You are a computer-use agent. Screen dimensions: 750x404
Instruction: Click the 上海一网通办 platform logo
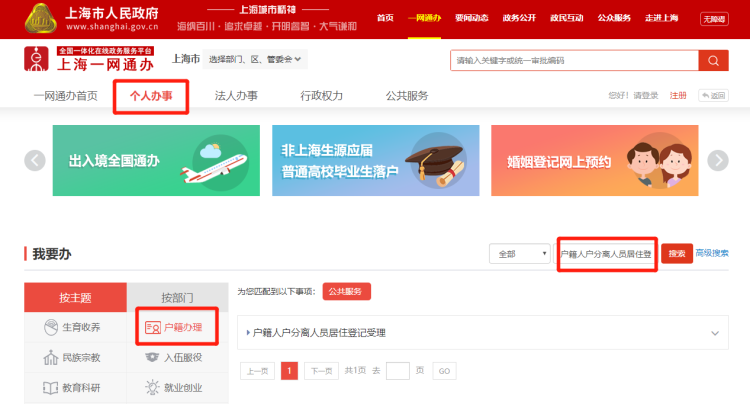89,60
